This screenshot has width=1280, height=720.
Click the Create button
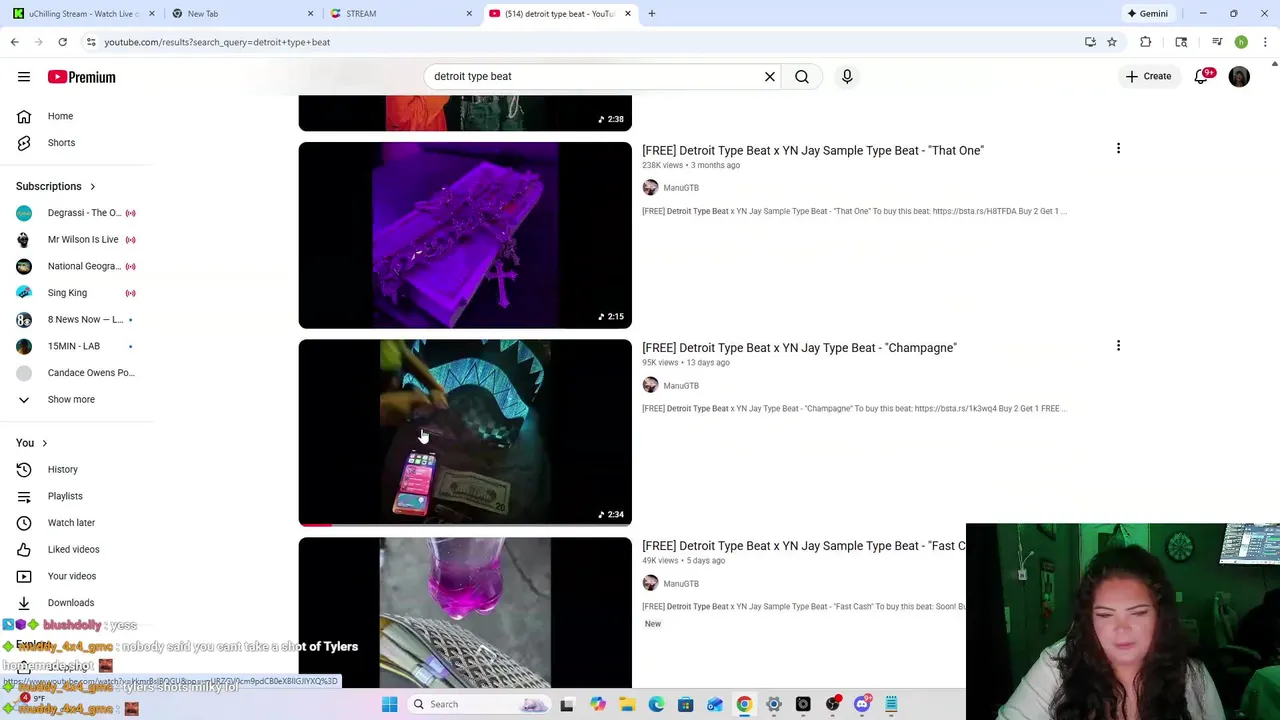click(x=1148, y=76)
